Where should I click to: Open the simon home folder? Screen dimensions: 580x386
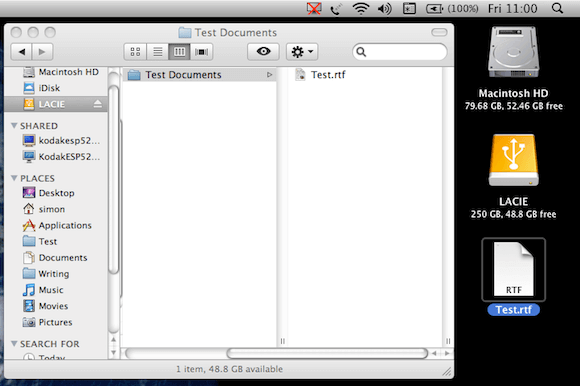(x=44, y=209)
